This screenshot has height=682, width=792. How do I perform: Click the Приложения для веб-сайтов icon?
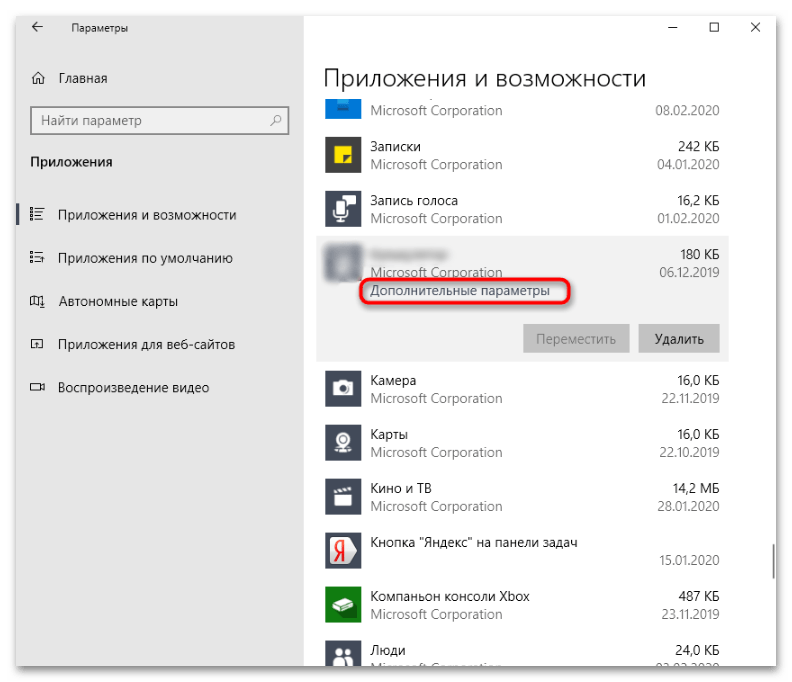[x=37, y=344]
